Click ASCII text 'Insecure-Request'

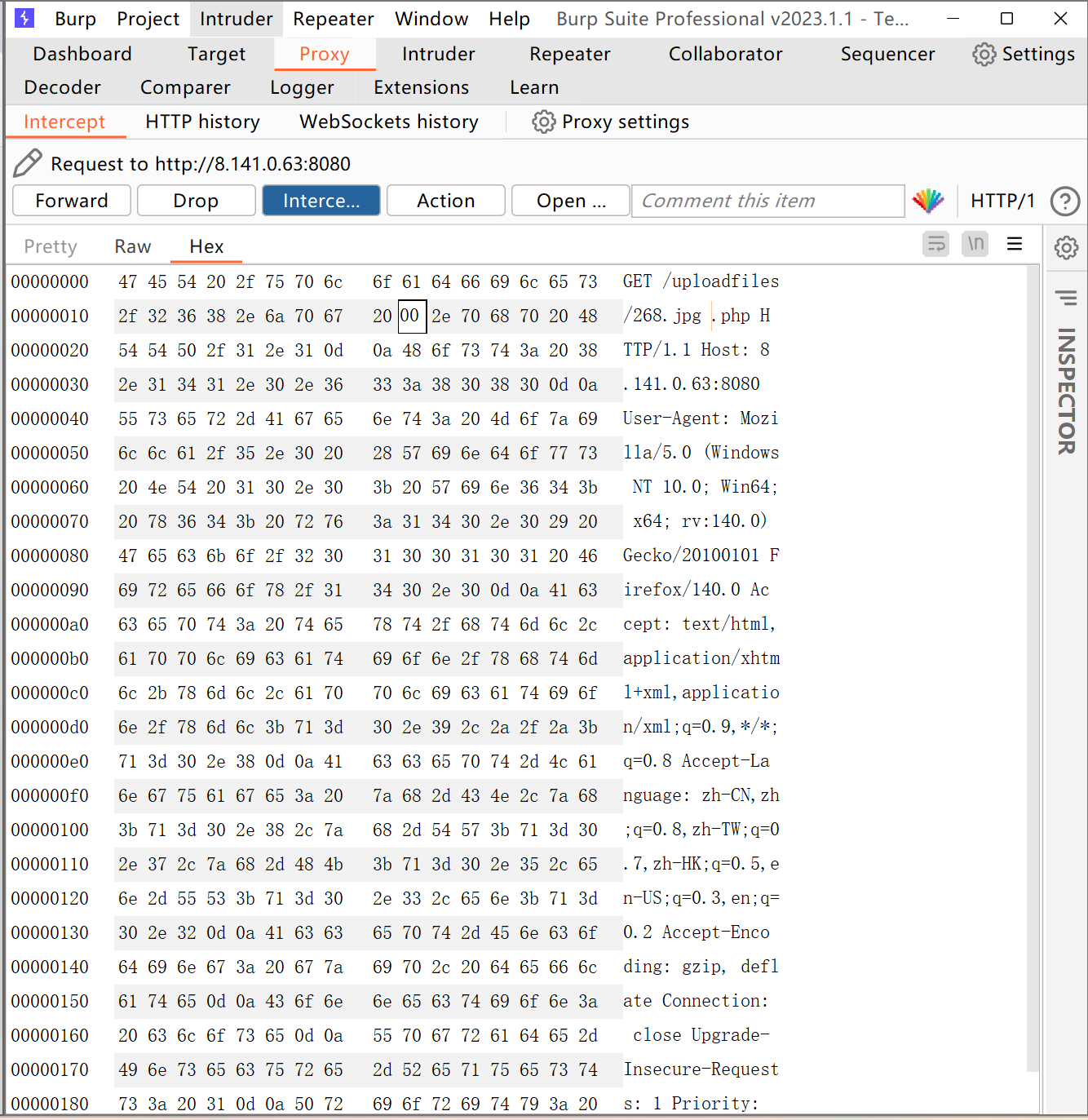point(701,1069)
